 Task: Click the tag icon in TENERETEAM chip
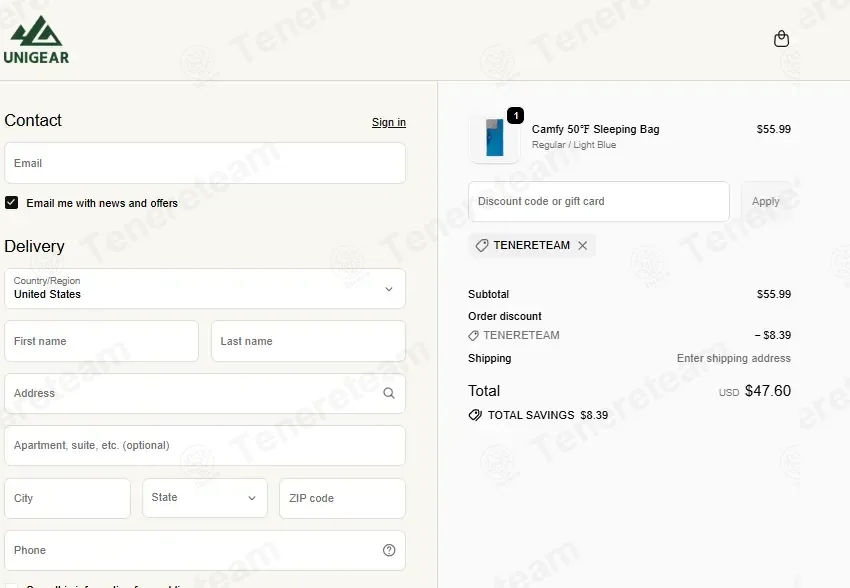tap(481, 245)
